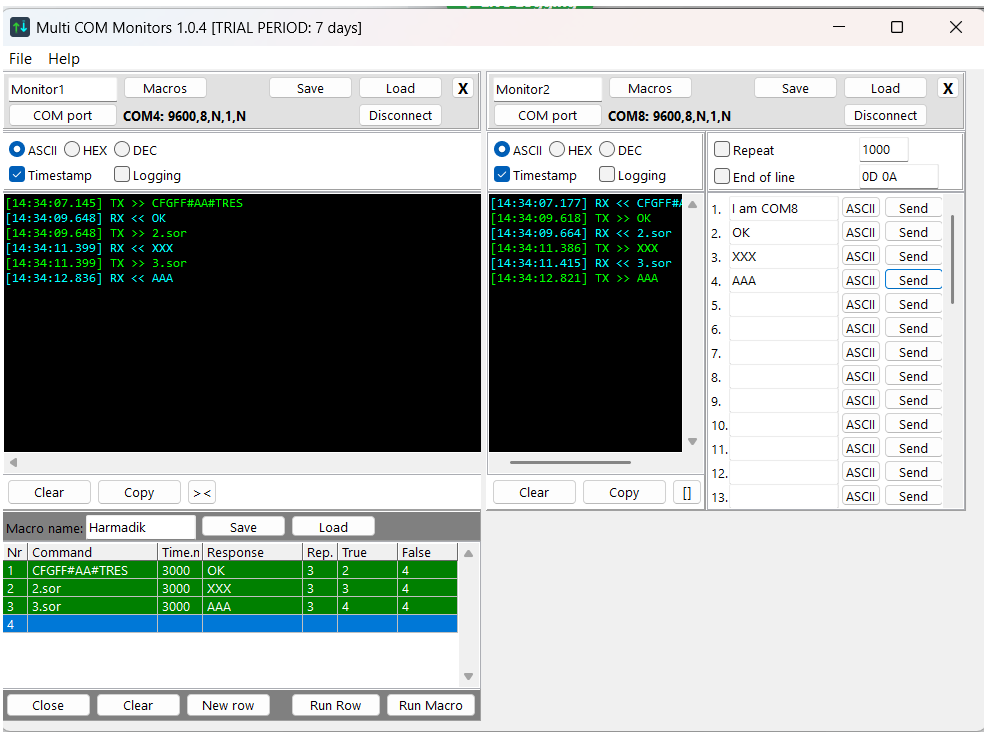Disable Timestamp checkbox in Monitor1
The height and width of the screenshot is (754, 997).
coord(17,175)
